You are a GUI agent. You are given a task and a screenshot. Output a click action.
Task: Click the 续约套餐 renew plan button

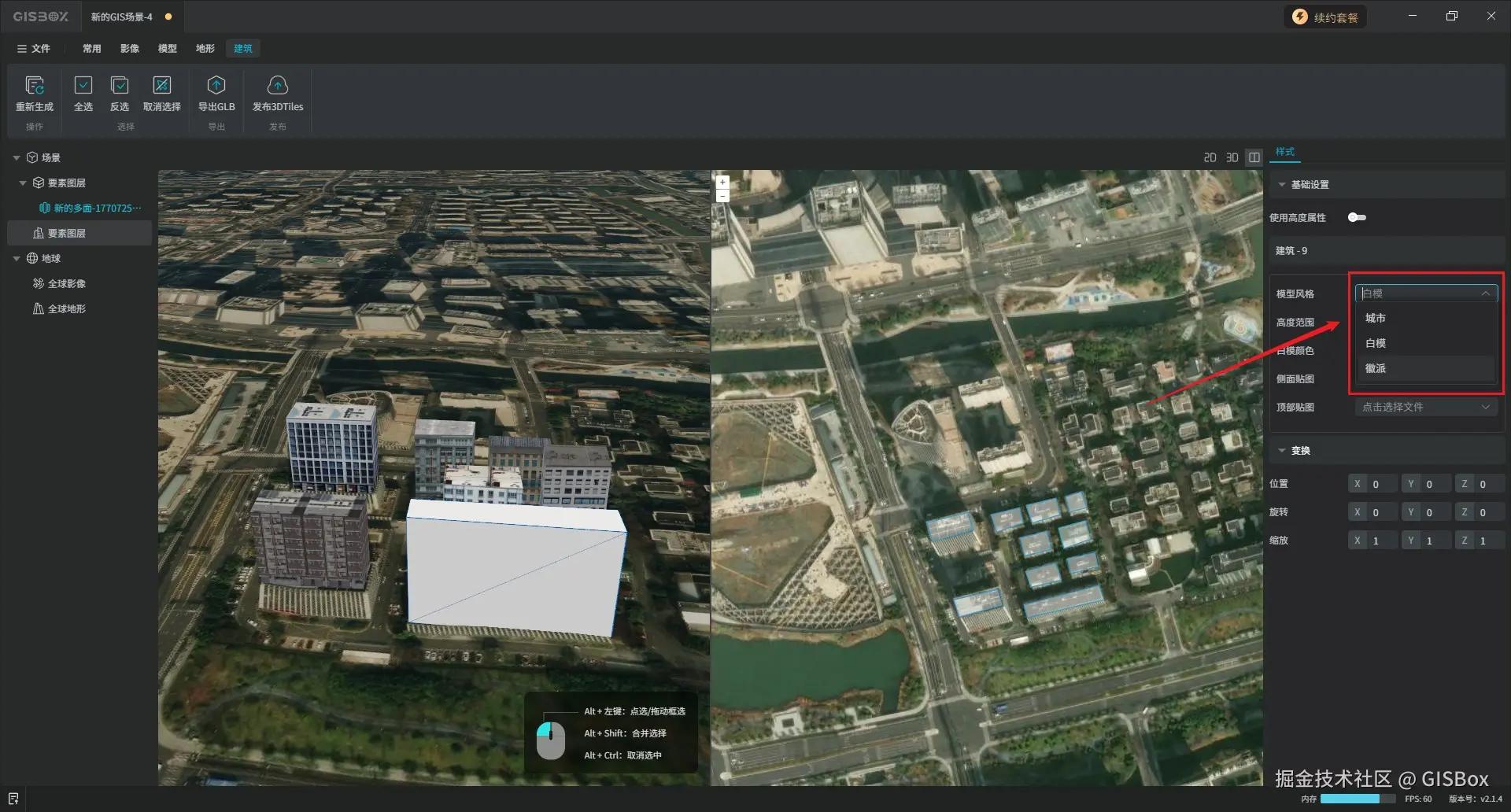pos(1326,17)
